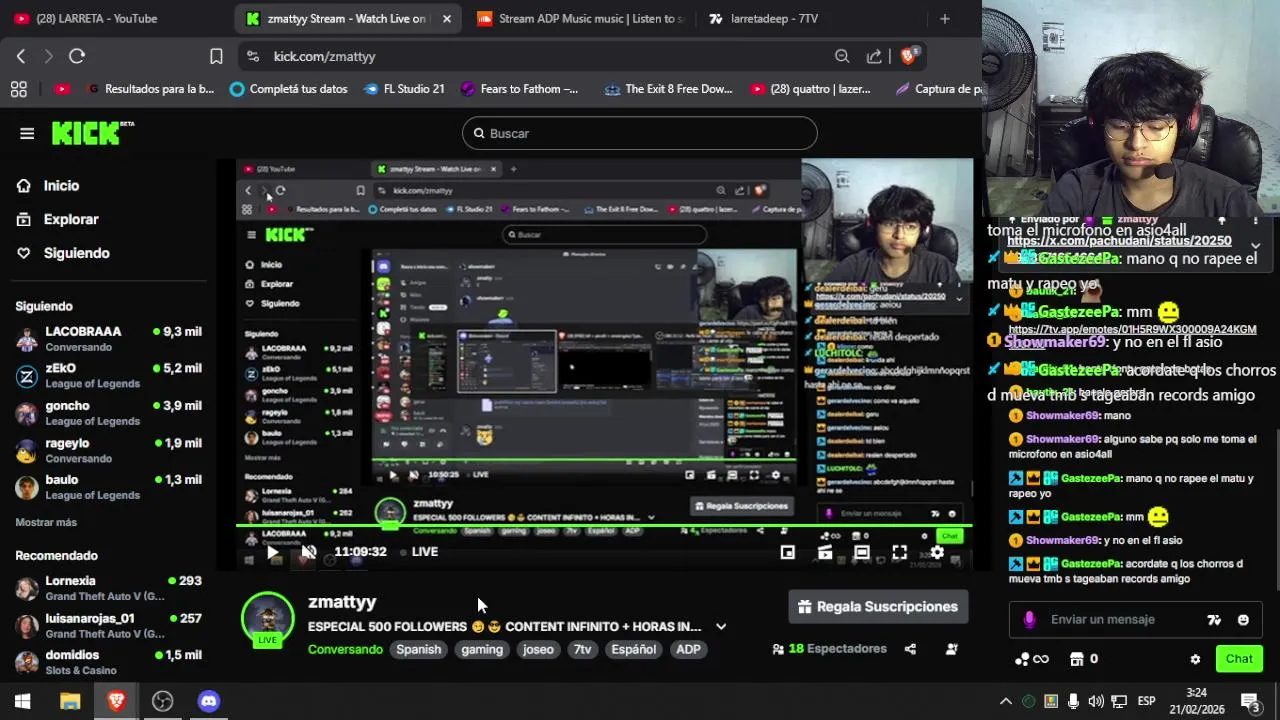Click the Brave Shields lion icon
The height and width of the screenshot is (720, 1280).
click(x=909, y=56)
